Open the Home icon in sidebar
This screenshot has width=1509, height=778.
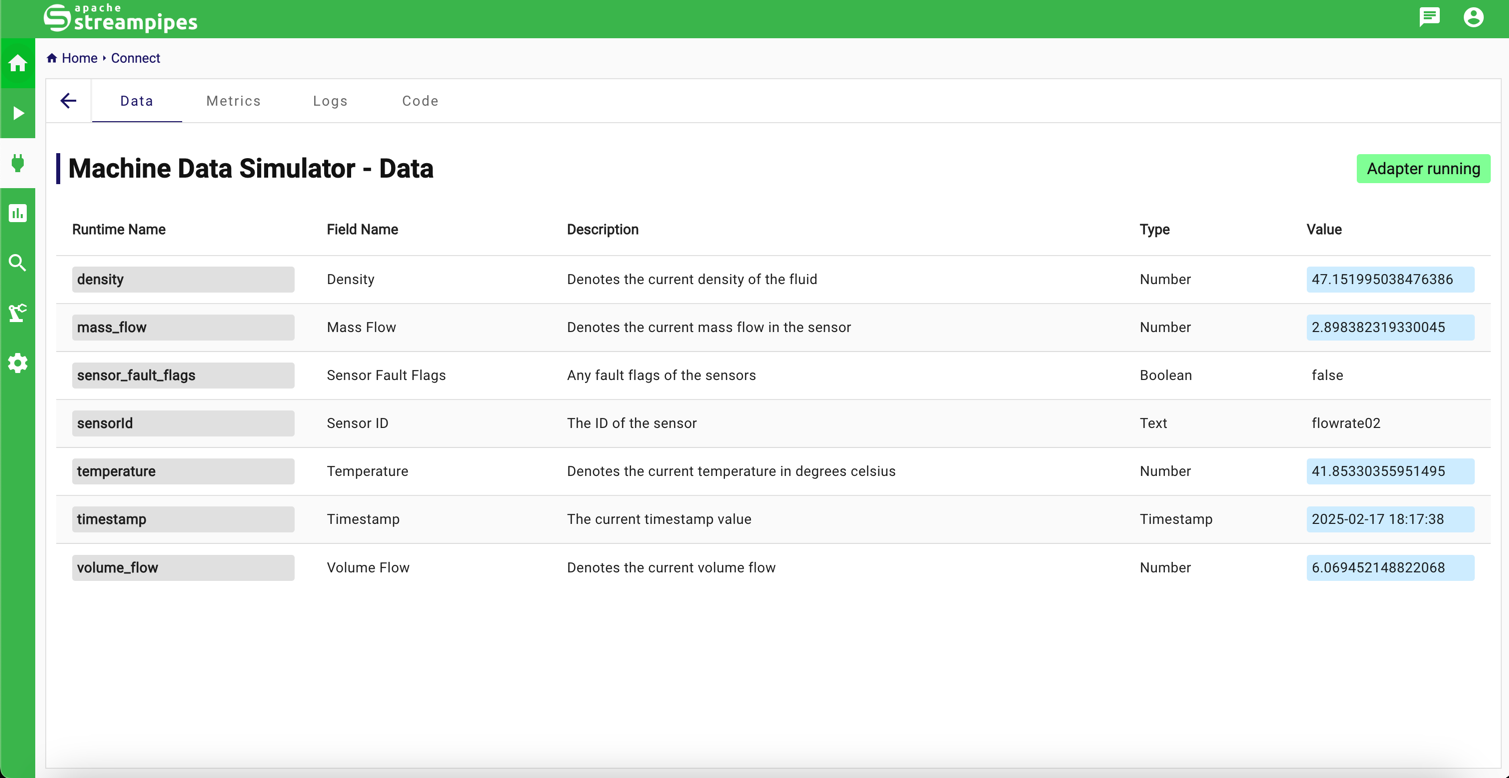18,64
